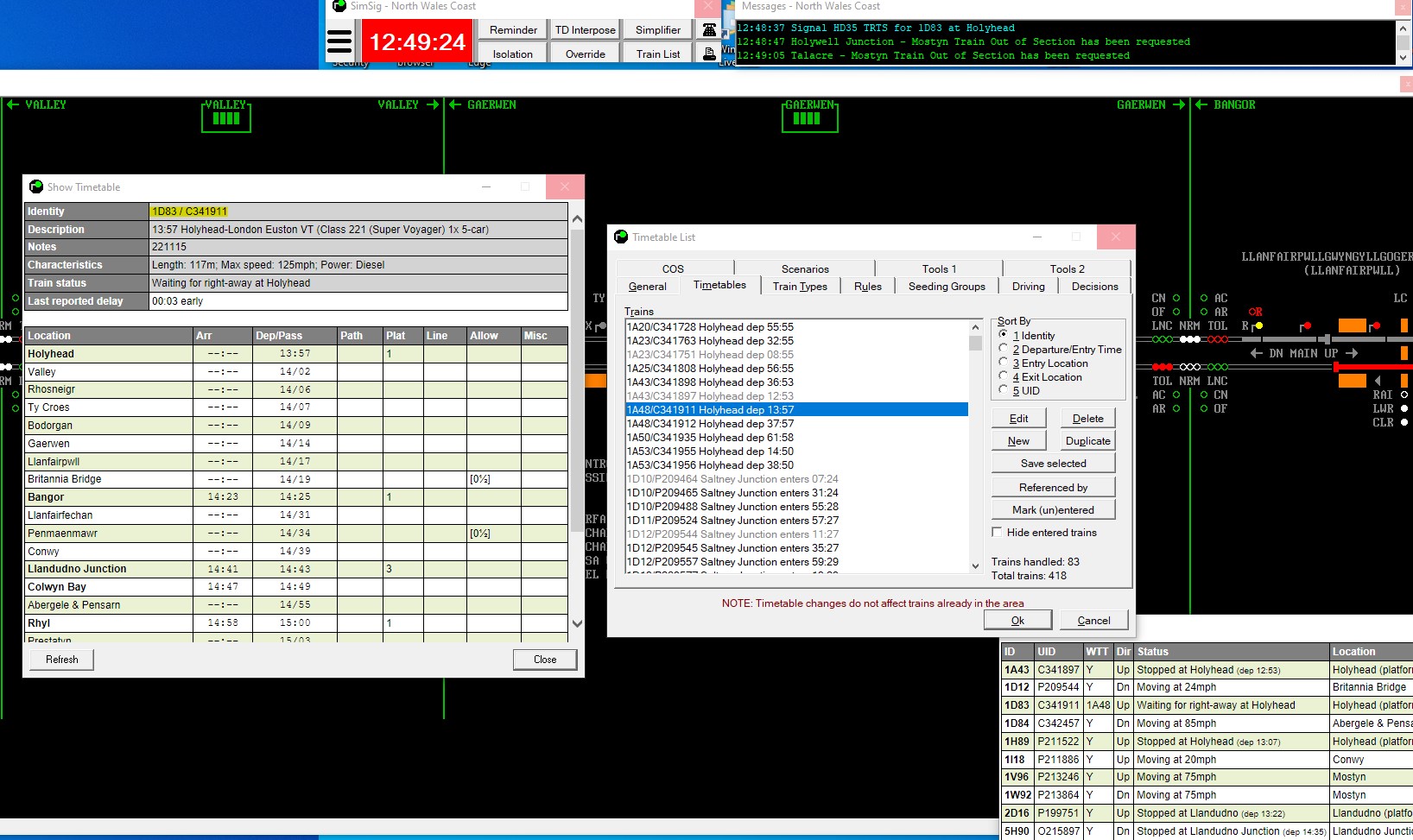Select Sort By UID radio button
The height and width of the screenshot is (840, 1413).
point(1003,389)
